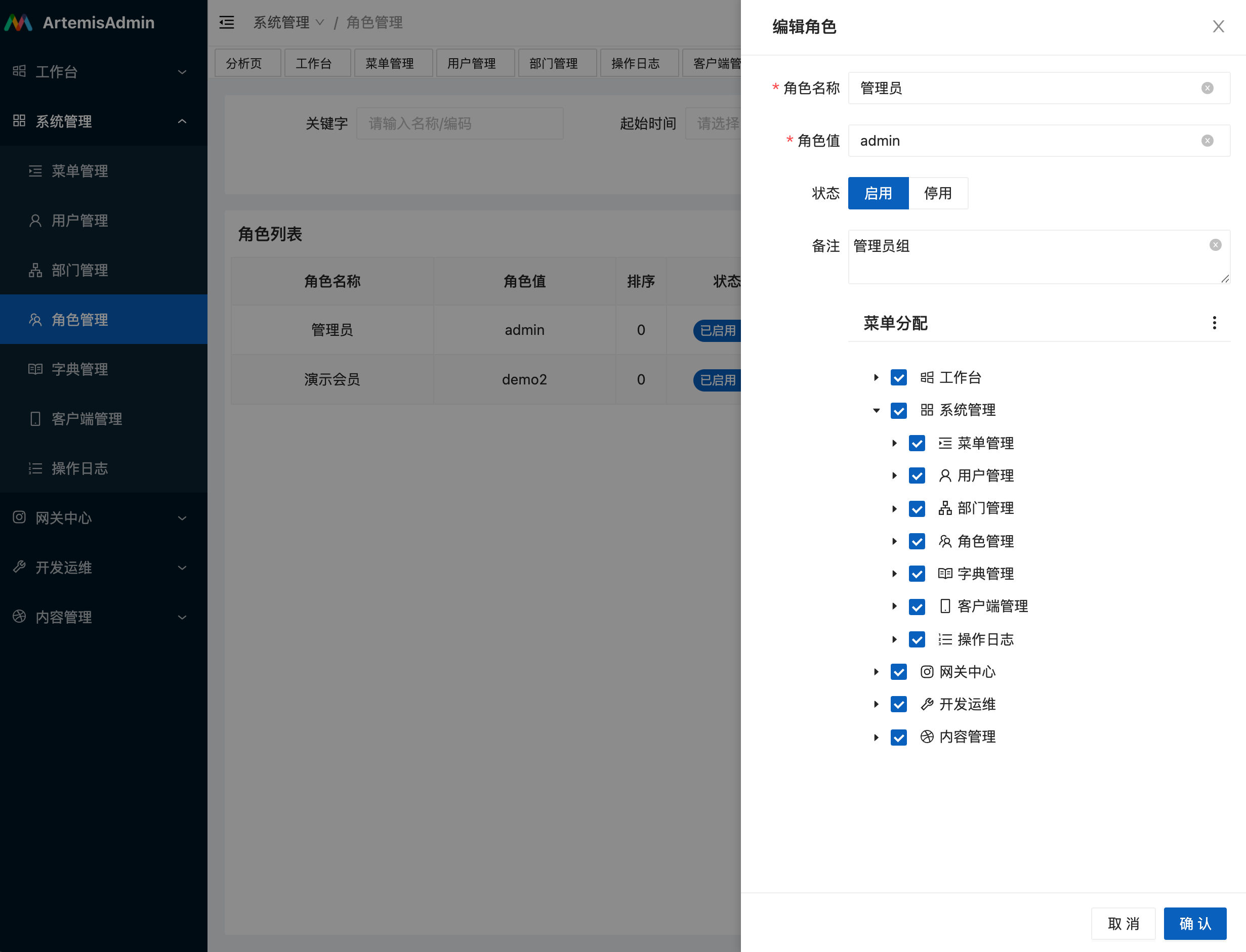Toggle the 角色管理 checkbox in menu tree
1246x952 pixels.
click(x=917, y=541)
